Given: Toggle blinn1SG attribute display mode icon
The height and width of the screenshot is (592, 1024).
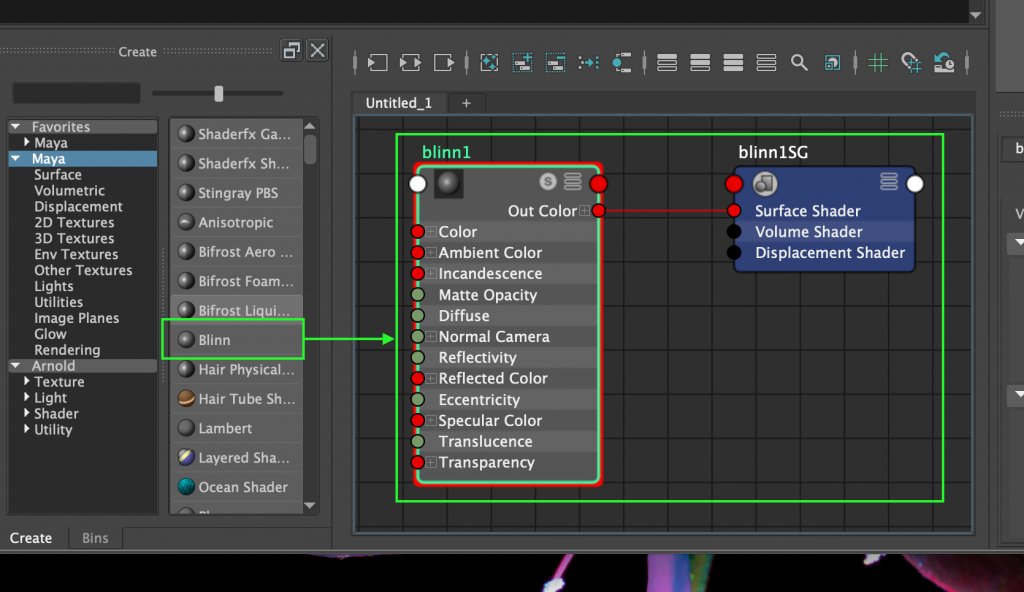Looking at the screenshot, I should tap(888, 180).
